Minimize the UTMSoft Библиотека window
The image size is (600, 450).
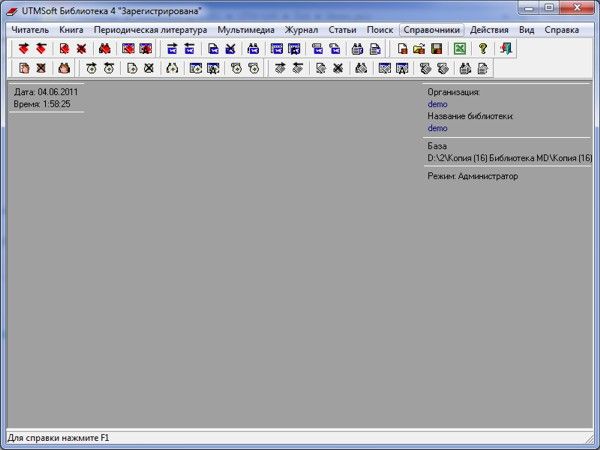(x=529, y=7)
